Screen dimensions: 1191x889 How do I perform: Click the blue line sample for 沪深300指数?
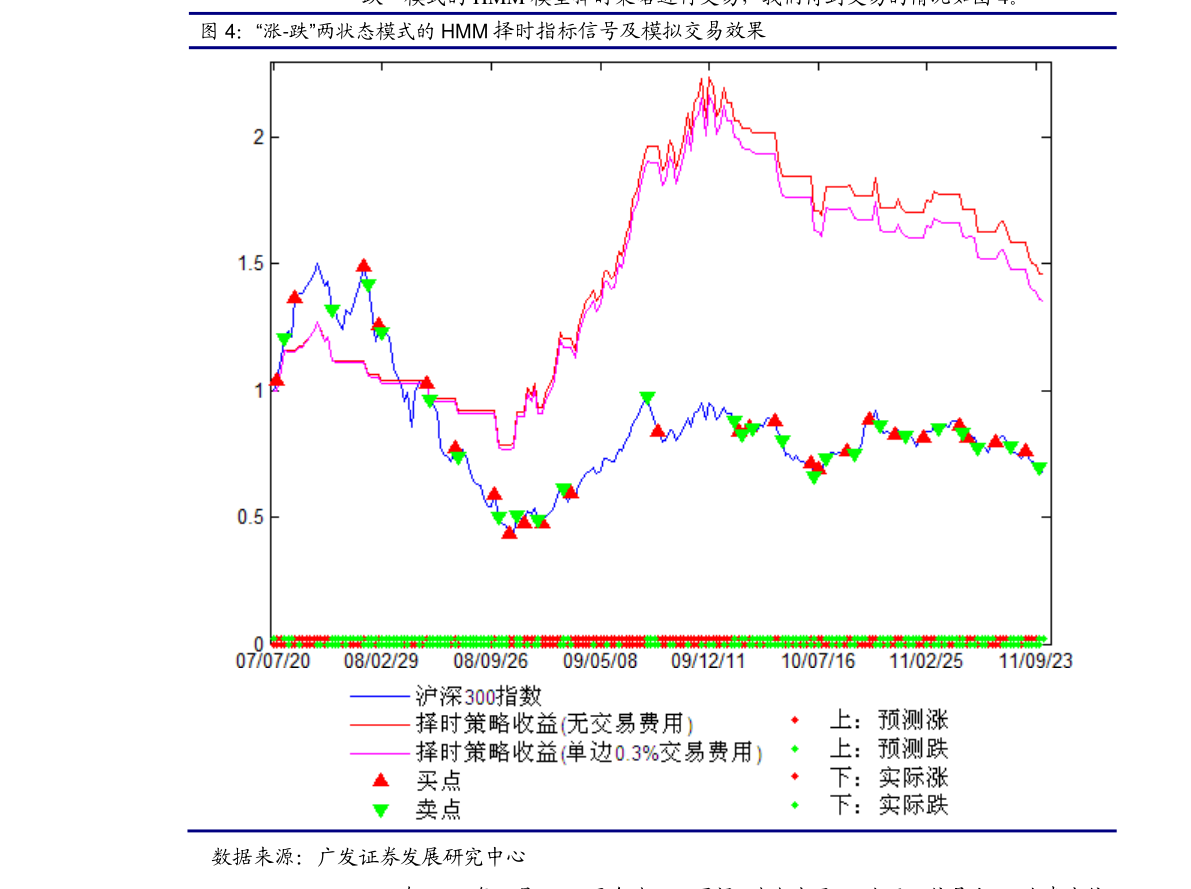tap(380, 696)
